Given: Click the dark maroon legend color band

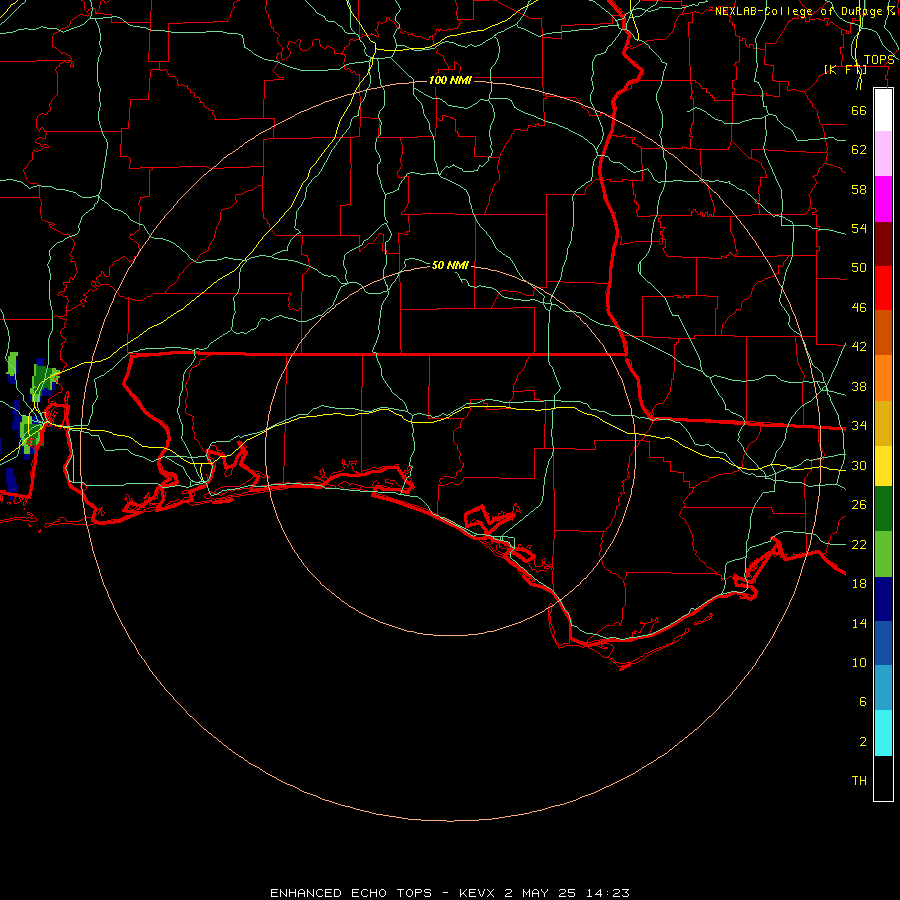Looking at the screenshot, I should 883,244.
